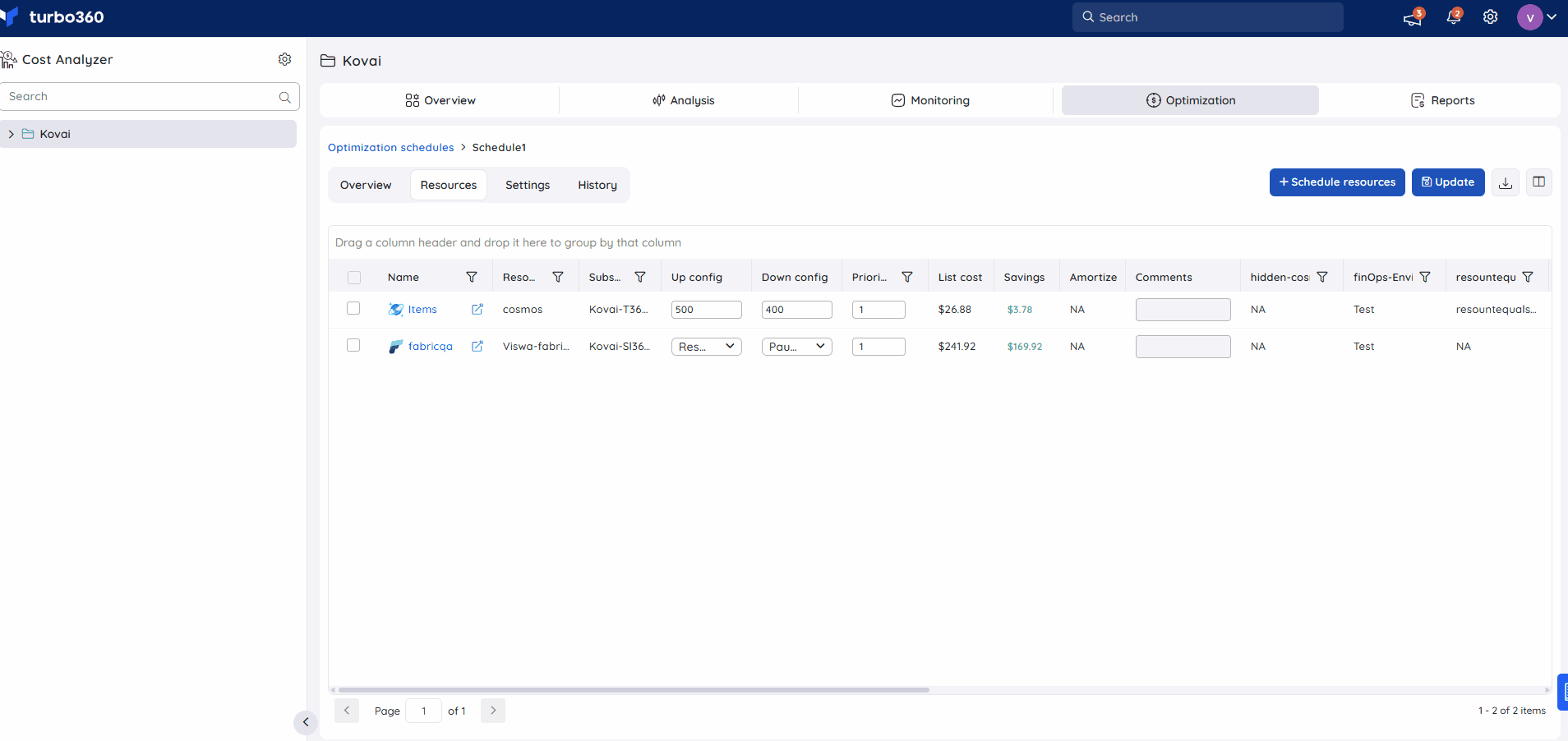Click the sidebar search magnifier icon

pyautogui.click(x=284, y=97)
